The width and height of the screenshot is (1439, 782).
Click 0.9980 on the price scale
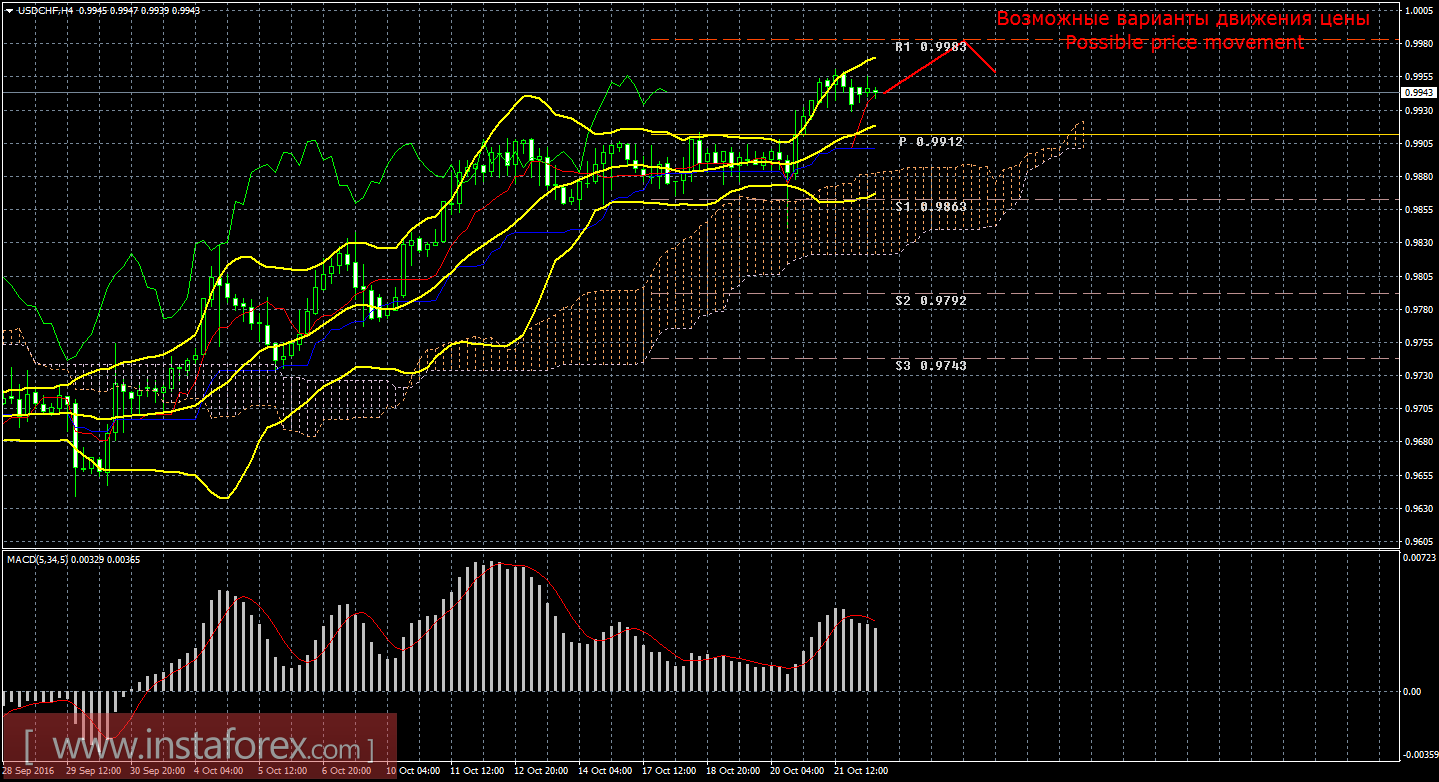pos(1420,44)
